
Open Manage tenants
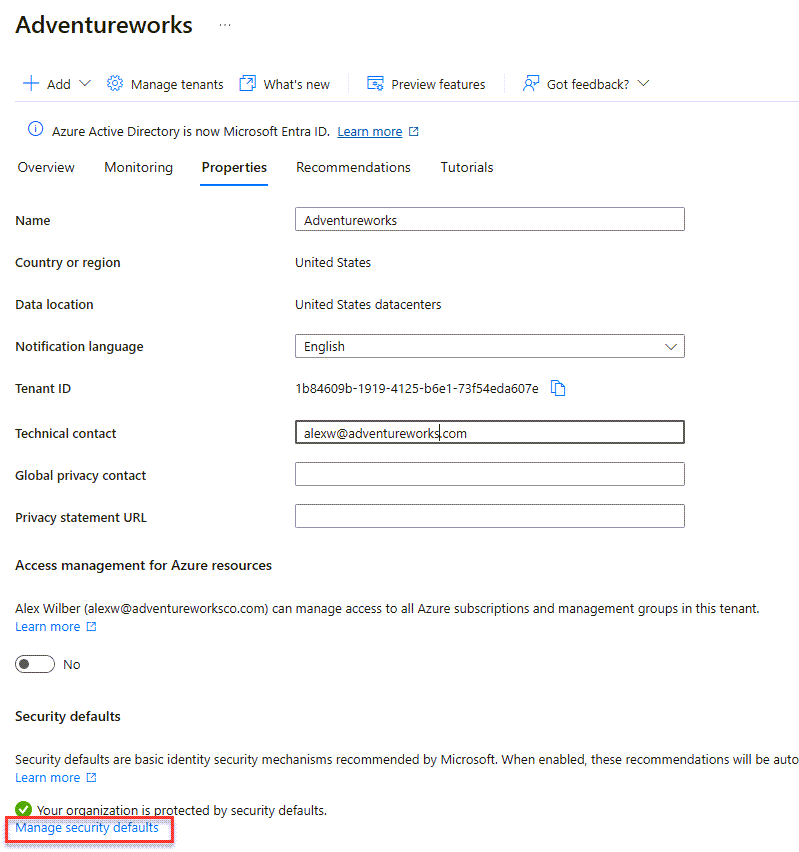click(177, 84)
